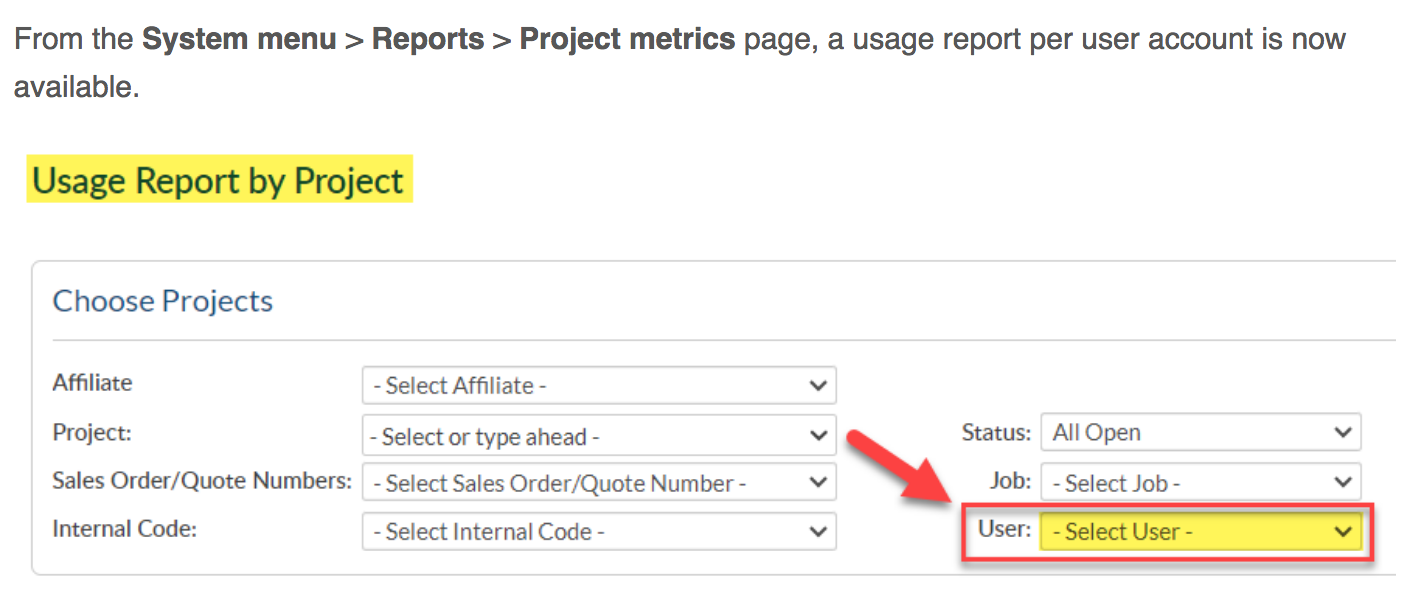Click the chevron arrow on Project dropdown
The width and height of the screenshot is (1422, 606).
[x=818, y=436]
